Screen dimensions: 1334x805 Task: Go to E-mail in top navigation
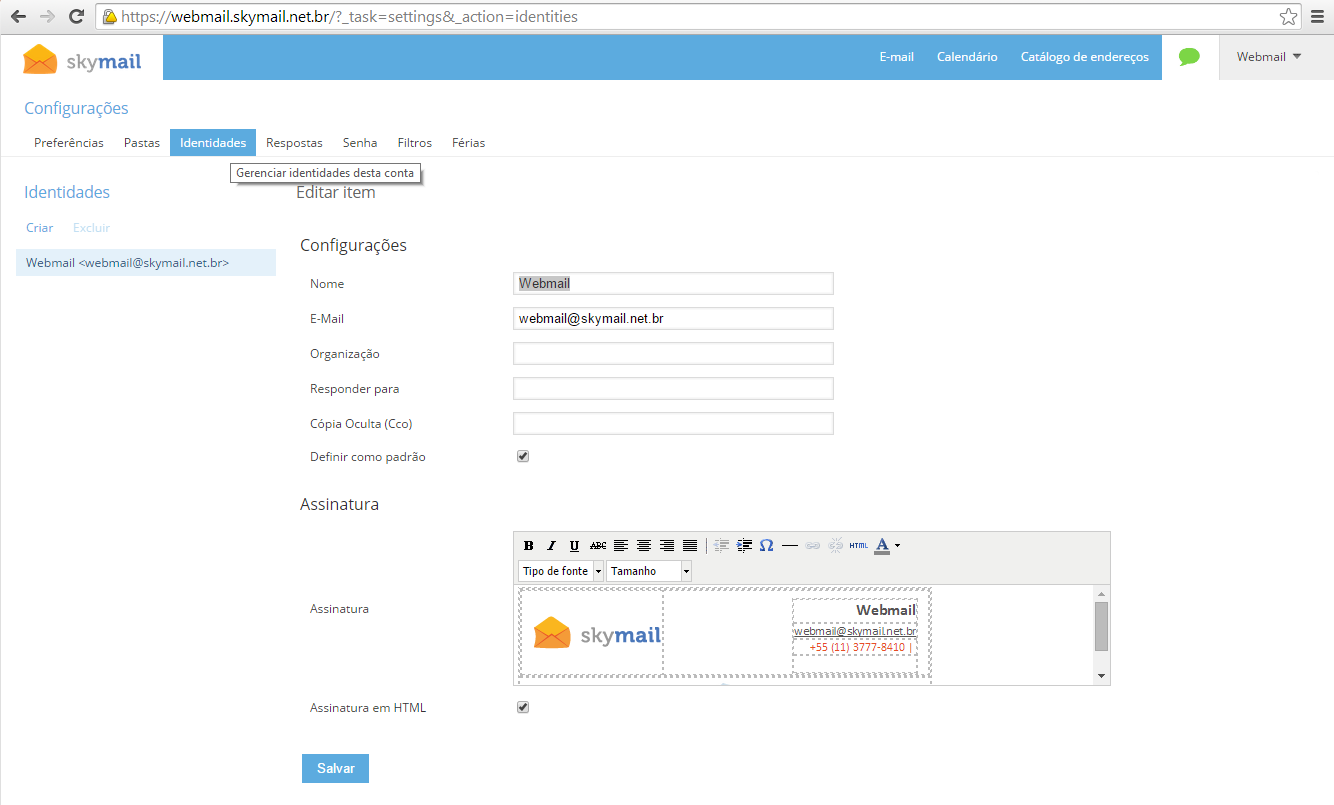pos(897,57)
